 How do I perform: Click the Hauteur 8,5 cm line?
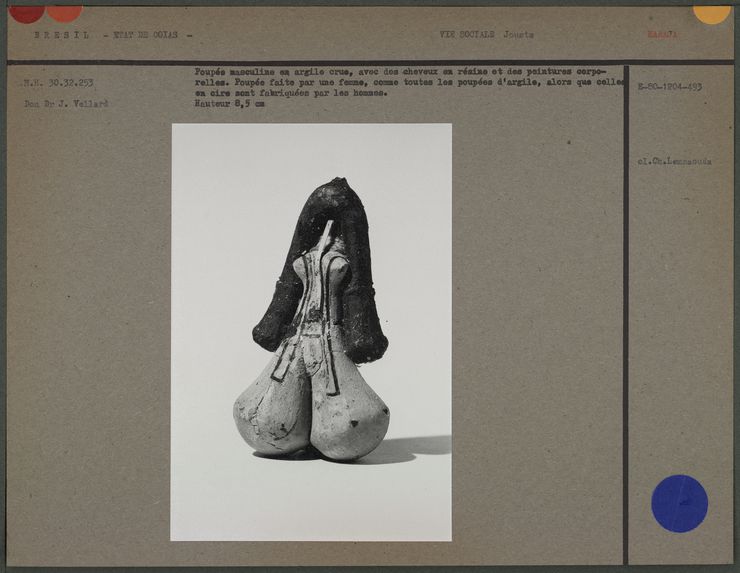(x=230, y=103)
